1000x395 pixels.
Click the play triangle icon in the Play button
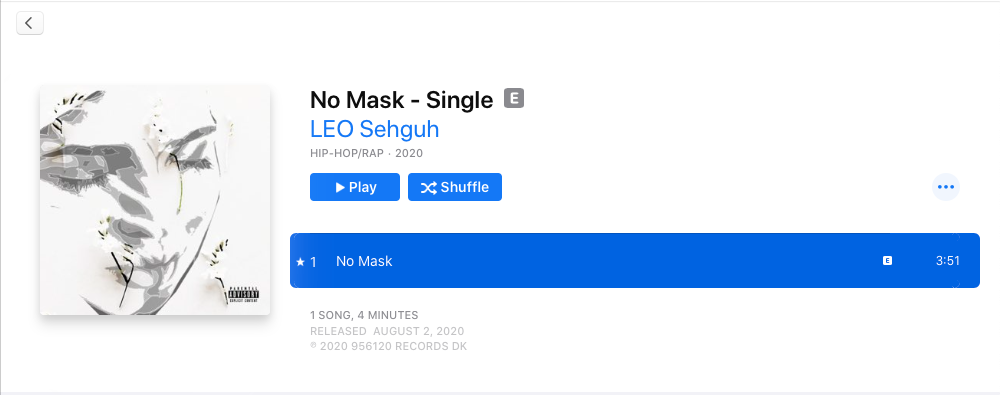[340, 187]
